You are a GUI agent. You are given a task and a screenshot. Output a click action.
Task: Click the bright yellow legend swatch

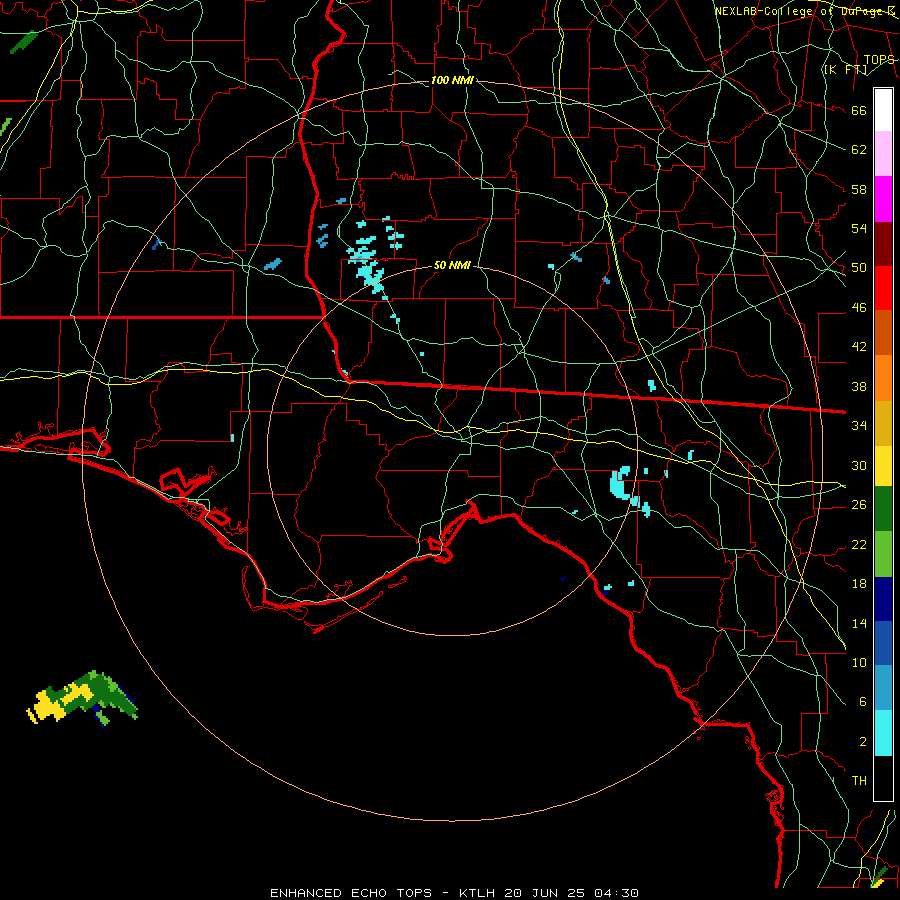click(x=883, y=466)
